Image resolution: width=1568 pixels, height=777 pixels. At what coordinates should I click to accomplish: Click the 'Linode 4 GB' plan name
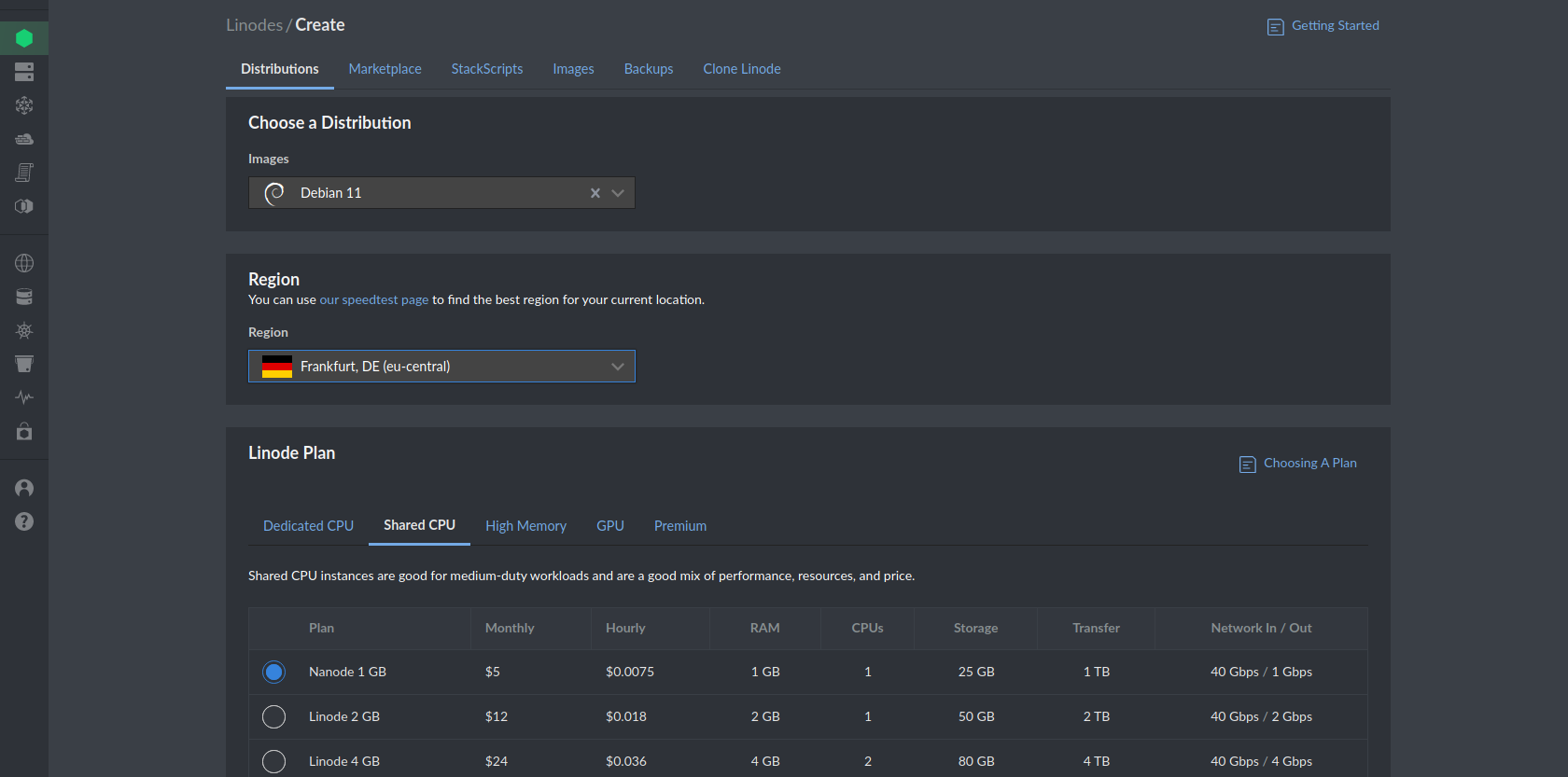click(x=344, y=761)
